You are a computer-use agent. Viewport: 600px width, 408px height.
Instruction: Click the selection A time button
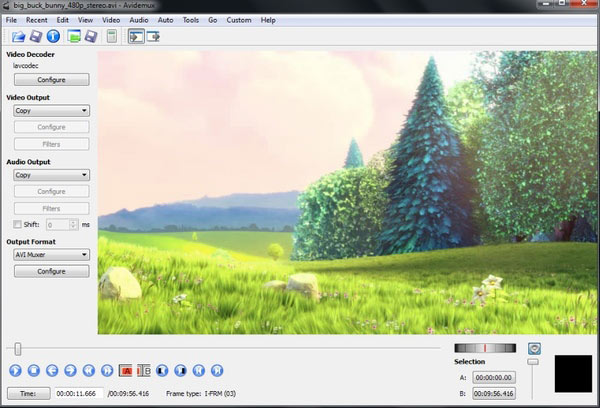pyautogui.click(x=494, y=377)
